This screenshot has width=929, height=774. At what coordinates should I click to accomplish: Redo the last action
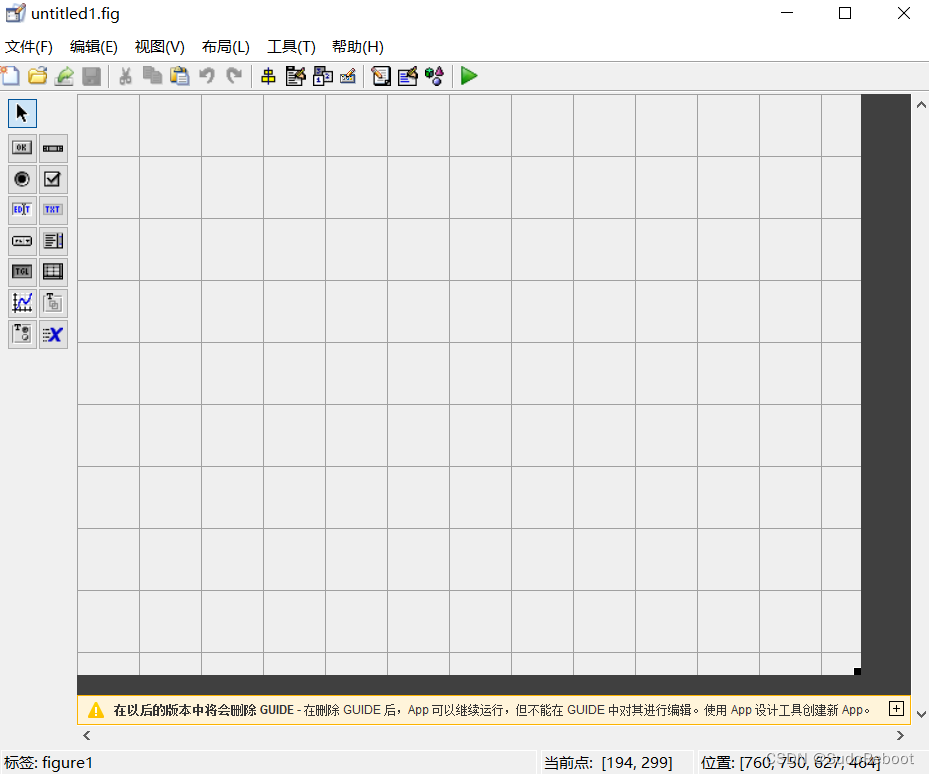tap(234, 76)
